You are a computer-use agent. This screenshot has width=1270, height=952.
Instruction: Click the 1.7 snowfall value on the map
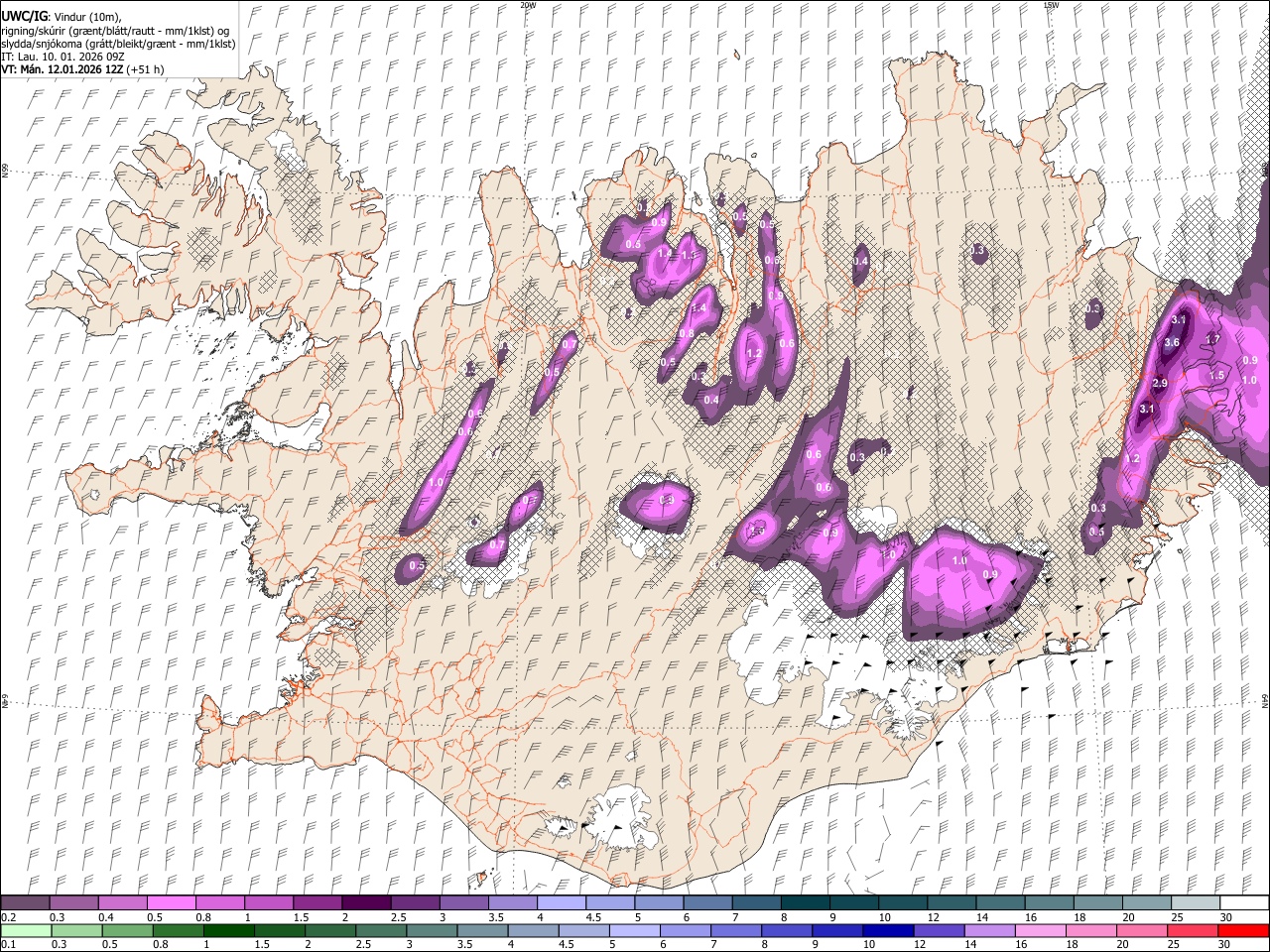coord(1211,339)
